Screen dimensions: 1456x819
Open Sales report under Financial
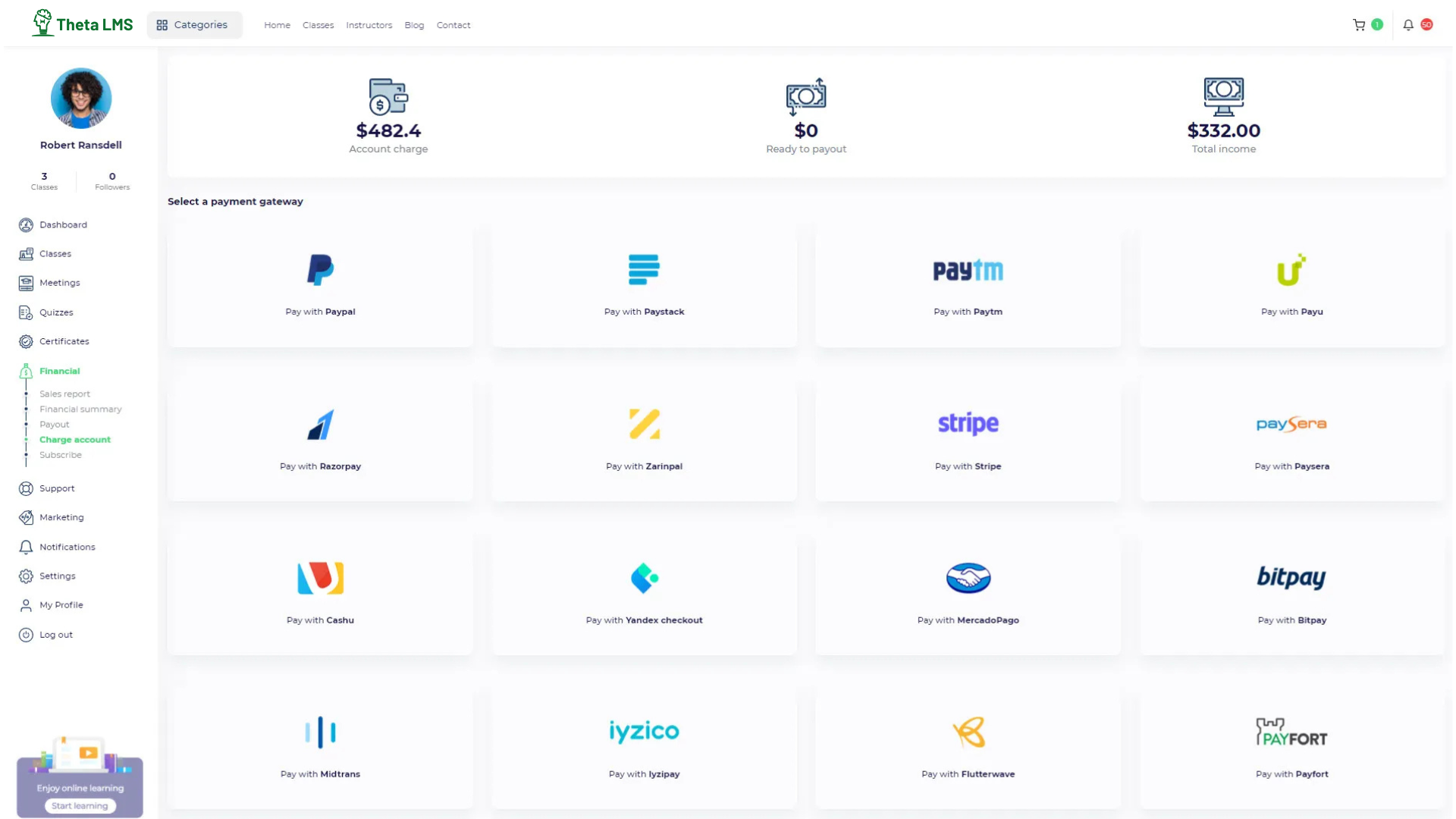click(64, 394)
